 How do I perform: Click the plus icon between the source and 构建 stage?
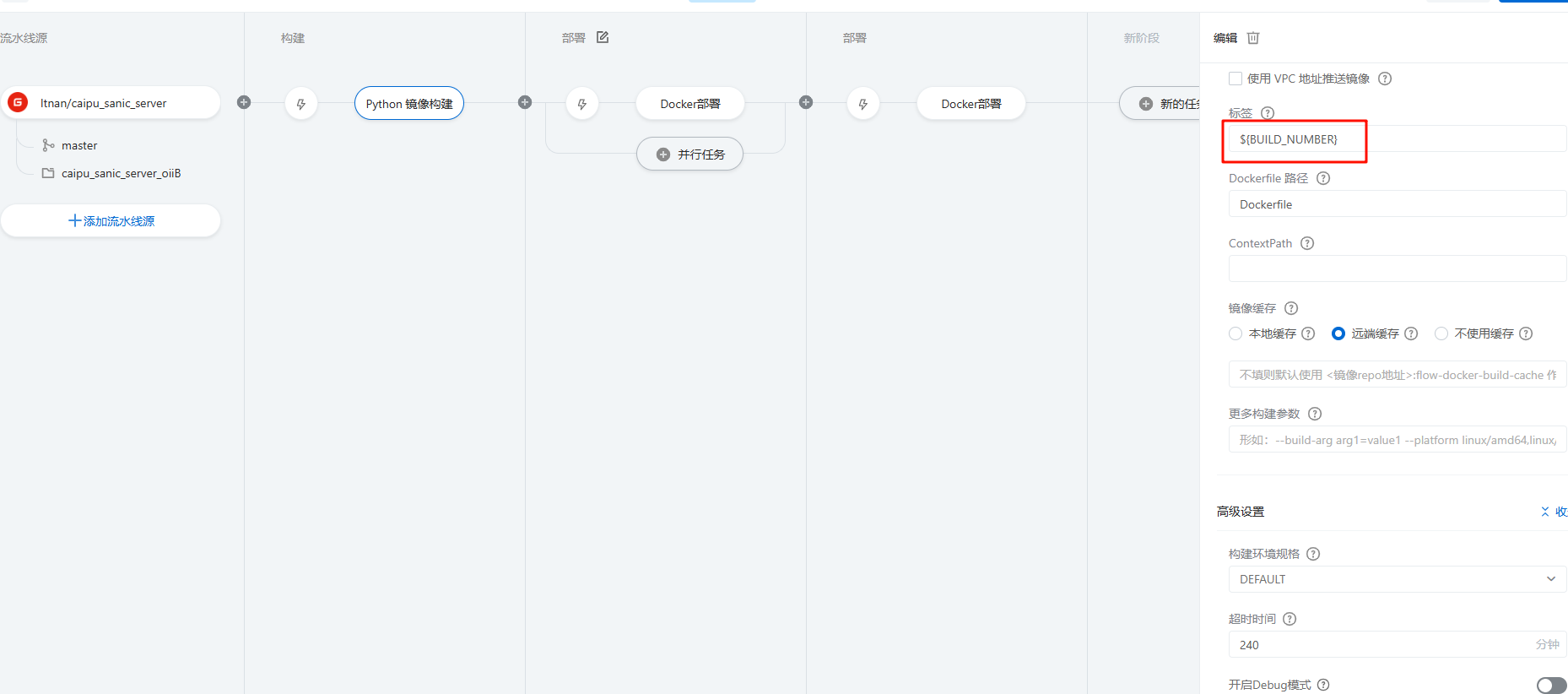[244, 102]
